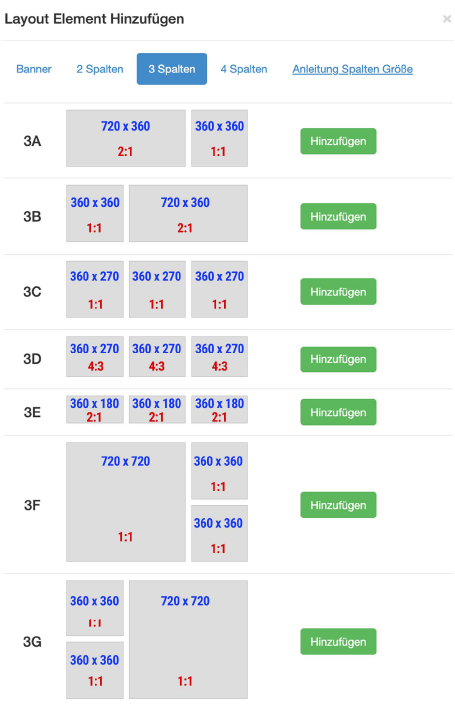
Task: Add layout 3C with Hinzufügen button
Action: [x=338, y=292]
